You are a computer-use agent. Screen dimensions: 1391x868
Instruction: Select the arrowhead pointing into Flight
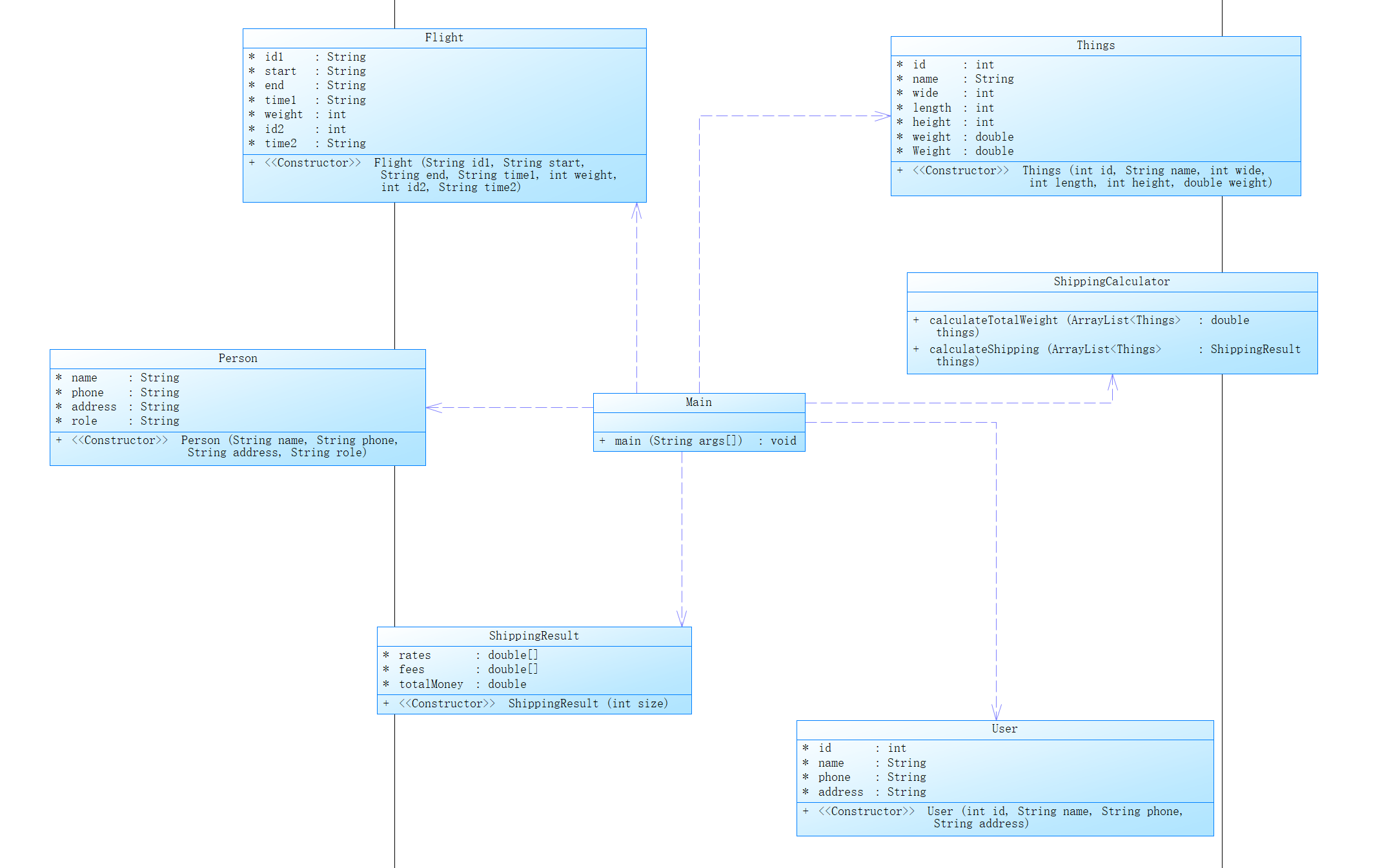coord(636,210)
